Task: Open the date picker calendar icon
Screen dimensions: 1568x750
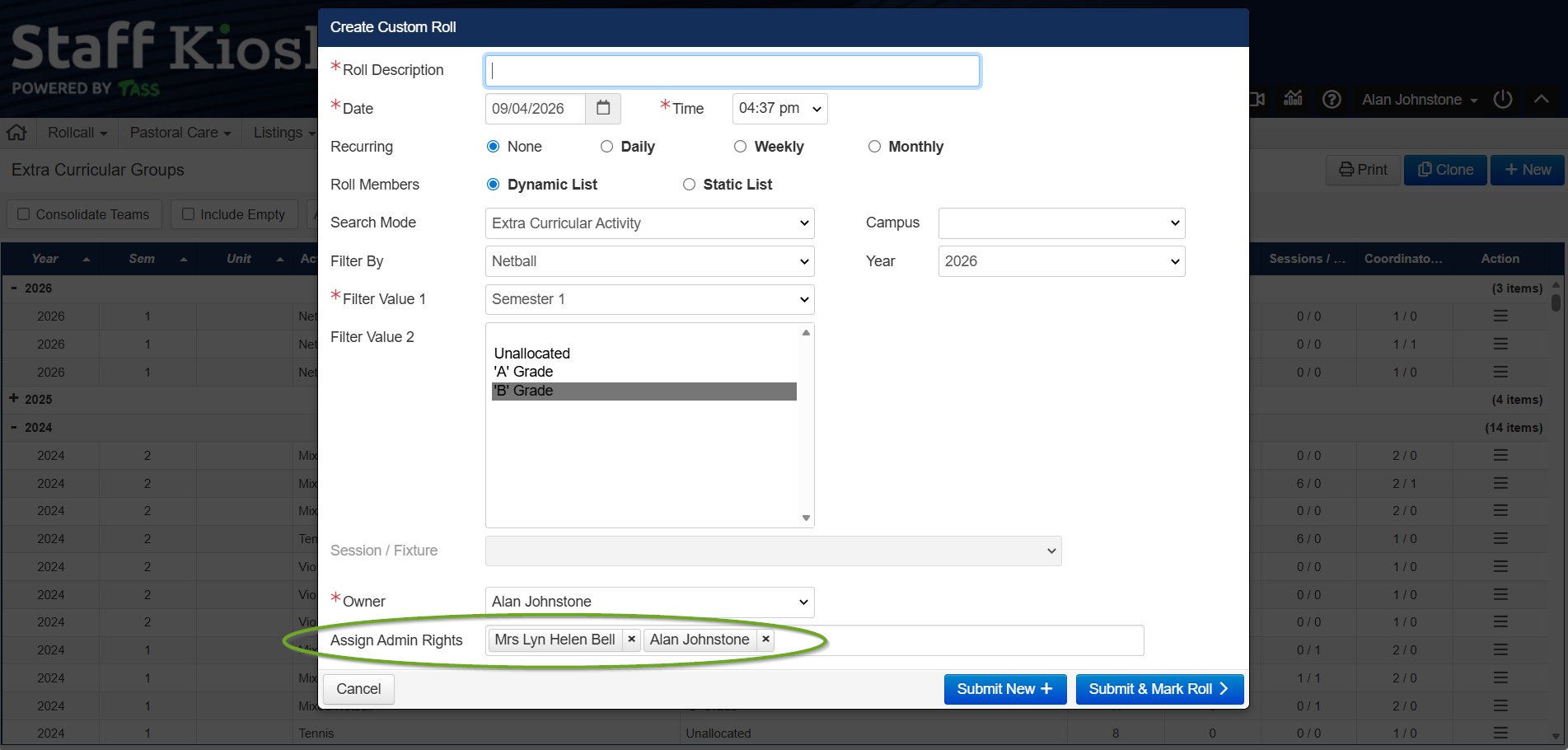Action: 603,108
